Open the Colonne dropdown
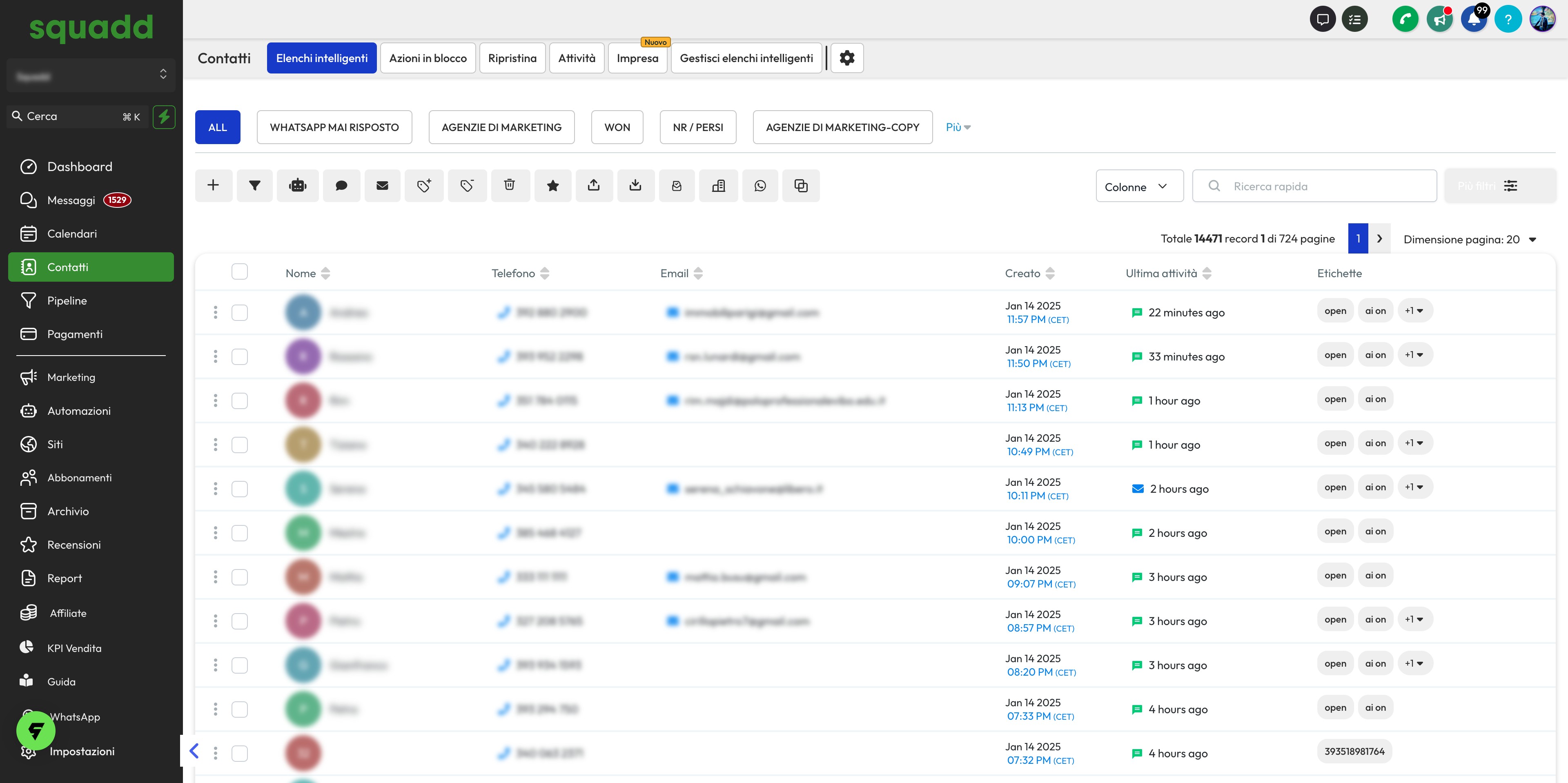Viewport: 1568px width, 783px height. pos(1139,186)
